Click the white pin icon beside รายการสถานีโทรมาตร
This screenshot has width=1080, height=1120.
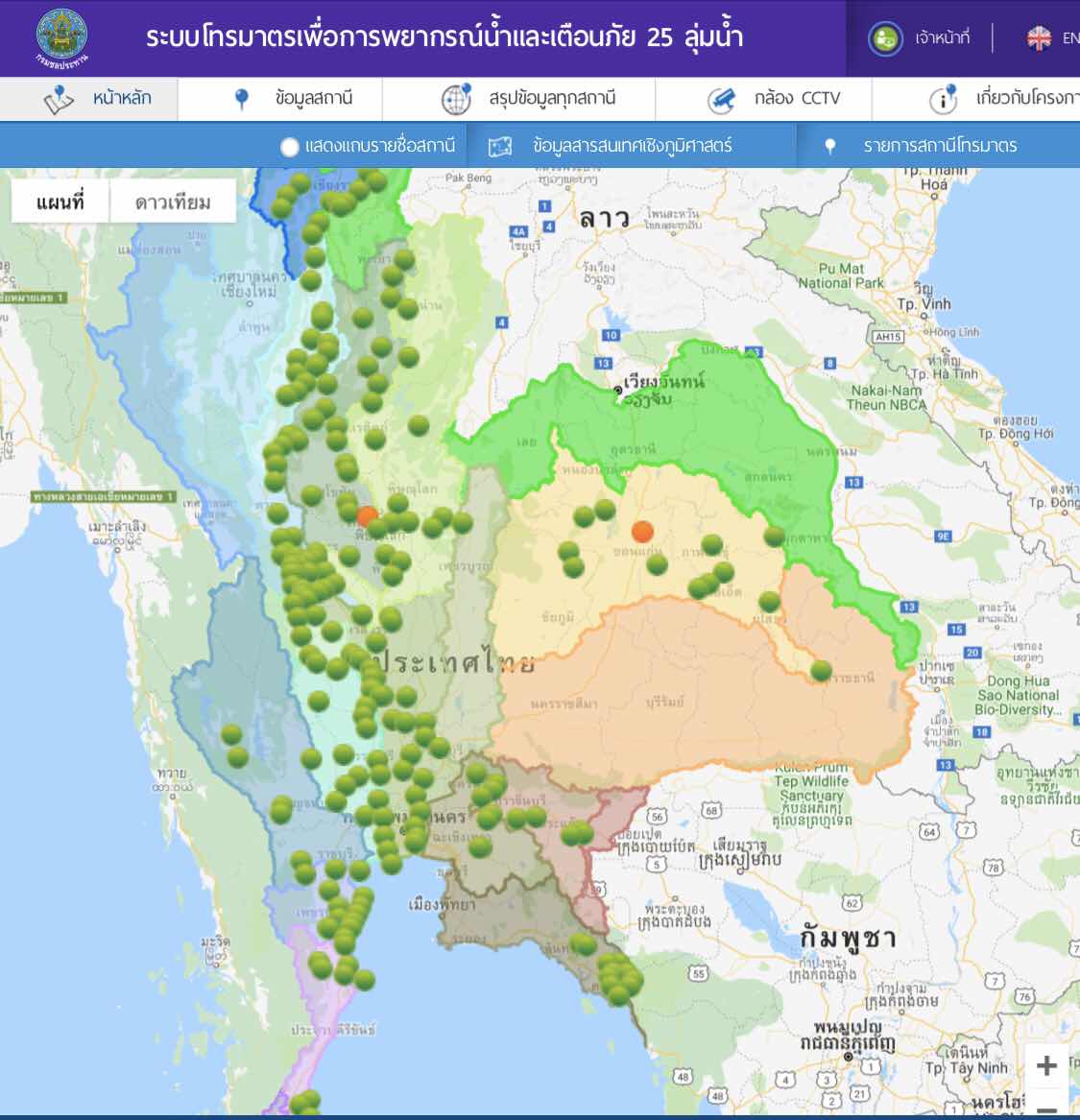pos(830,147)
